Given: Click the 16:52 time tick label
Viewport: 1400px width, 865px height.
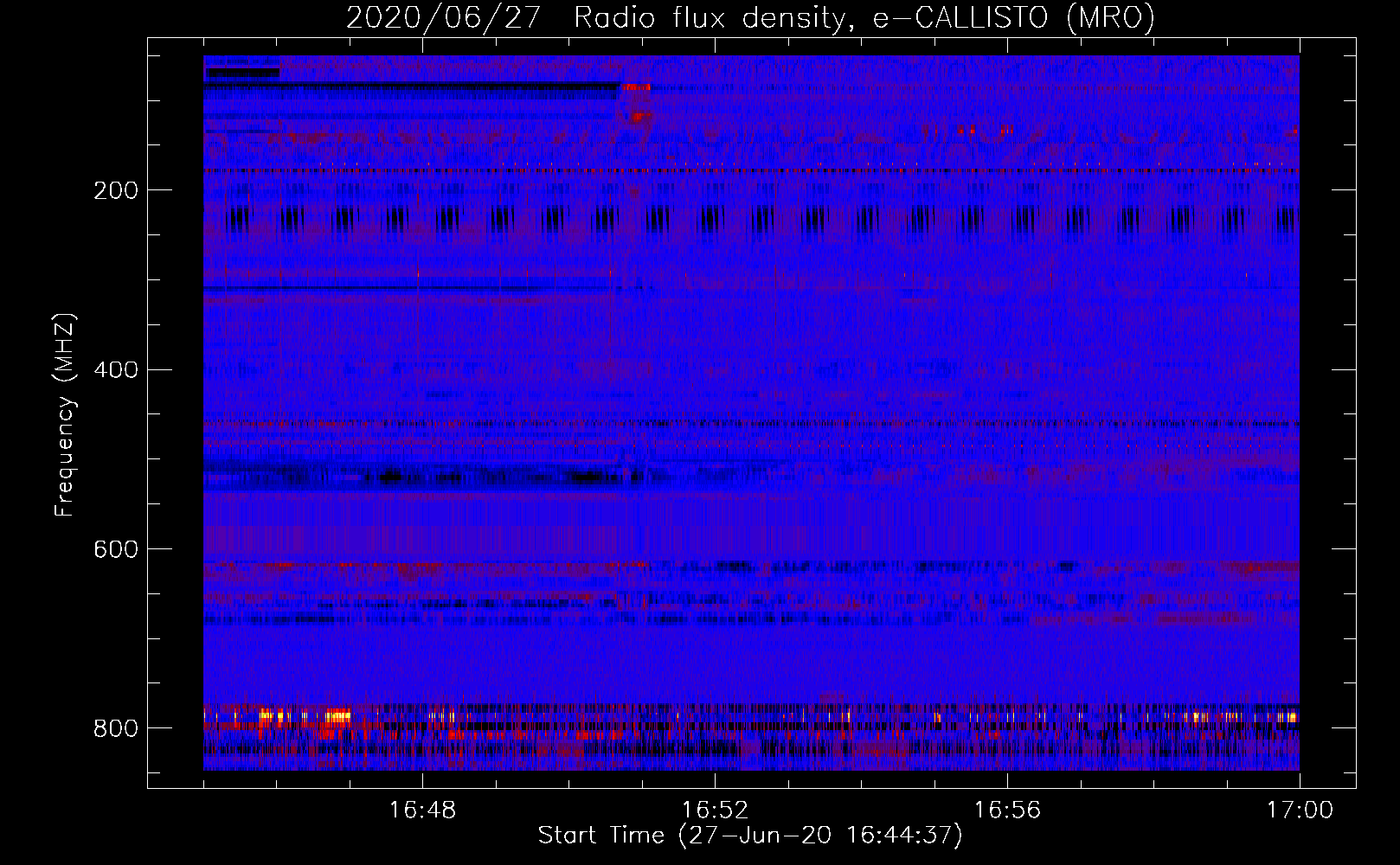Looking at the screenshot, I should click(715, 811).
